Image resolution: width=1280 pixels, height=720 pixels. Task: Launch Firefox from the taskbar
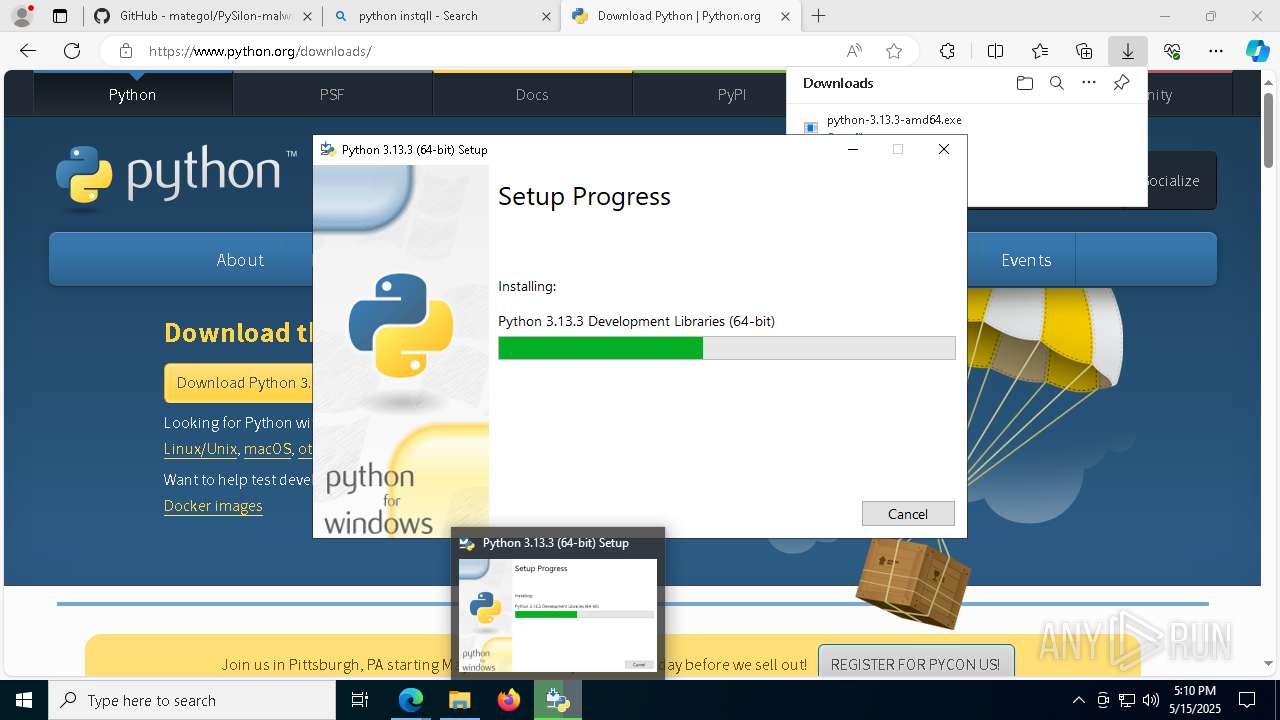(509, 700)
